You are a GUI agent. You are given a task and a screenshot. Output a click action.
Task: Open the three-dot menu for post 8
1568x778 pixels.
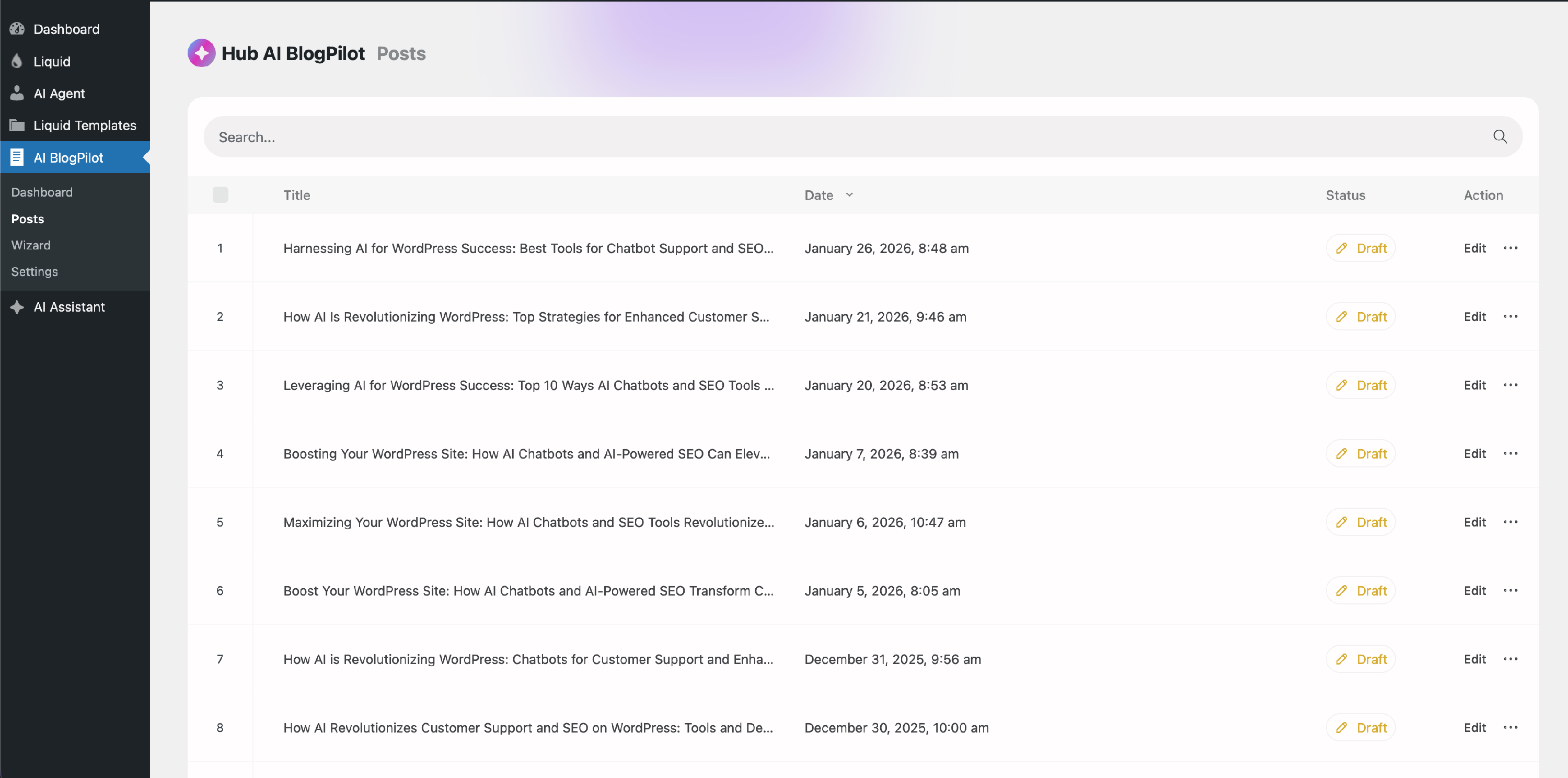pos(1510,727)
